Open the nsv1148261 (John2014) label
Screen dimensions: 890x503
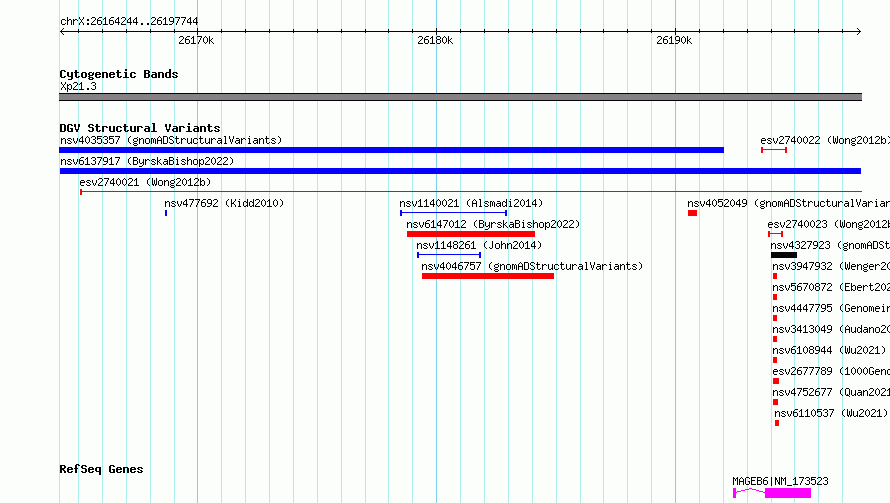[x=479, y=245]
